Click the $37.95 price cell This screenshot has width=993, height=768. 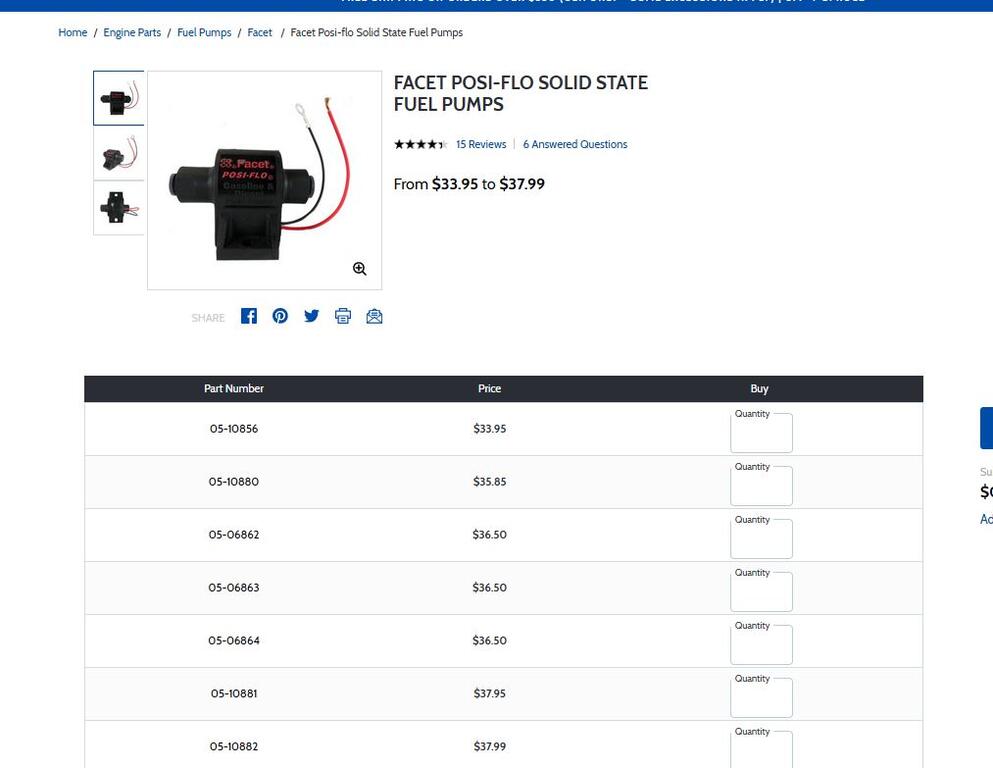click(x=490, y=693)
